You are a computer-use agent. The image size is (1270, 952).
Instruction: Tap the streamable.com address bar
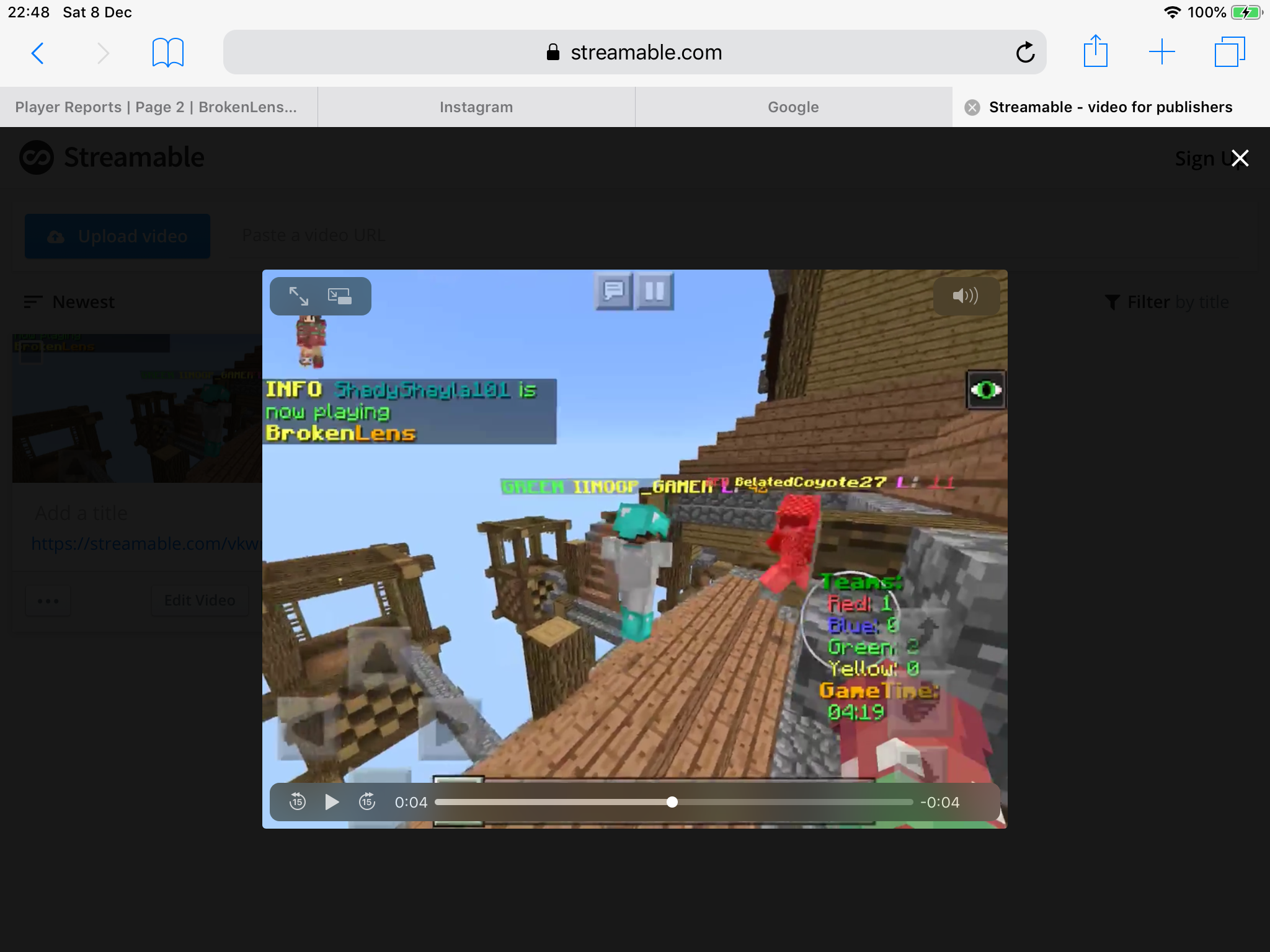pyautogui.click(x=634, y=53)
